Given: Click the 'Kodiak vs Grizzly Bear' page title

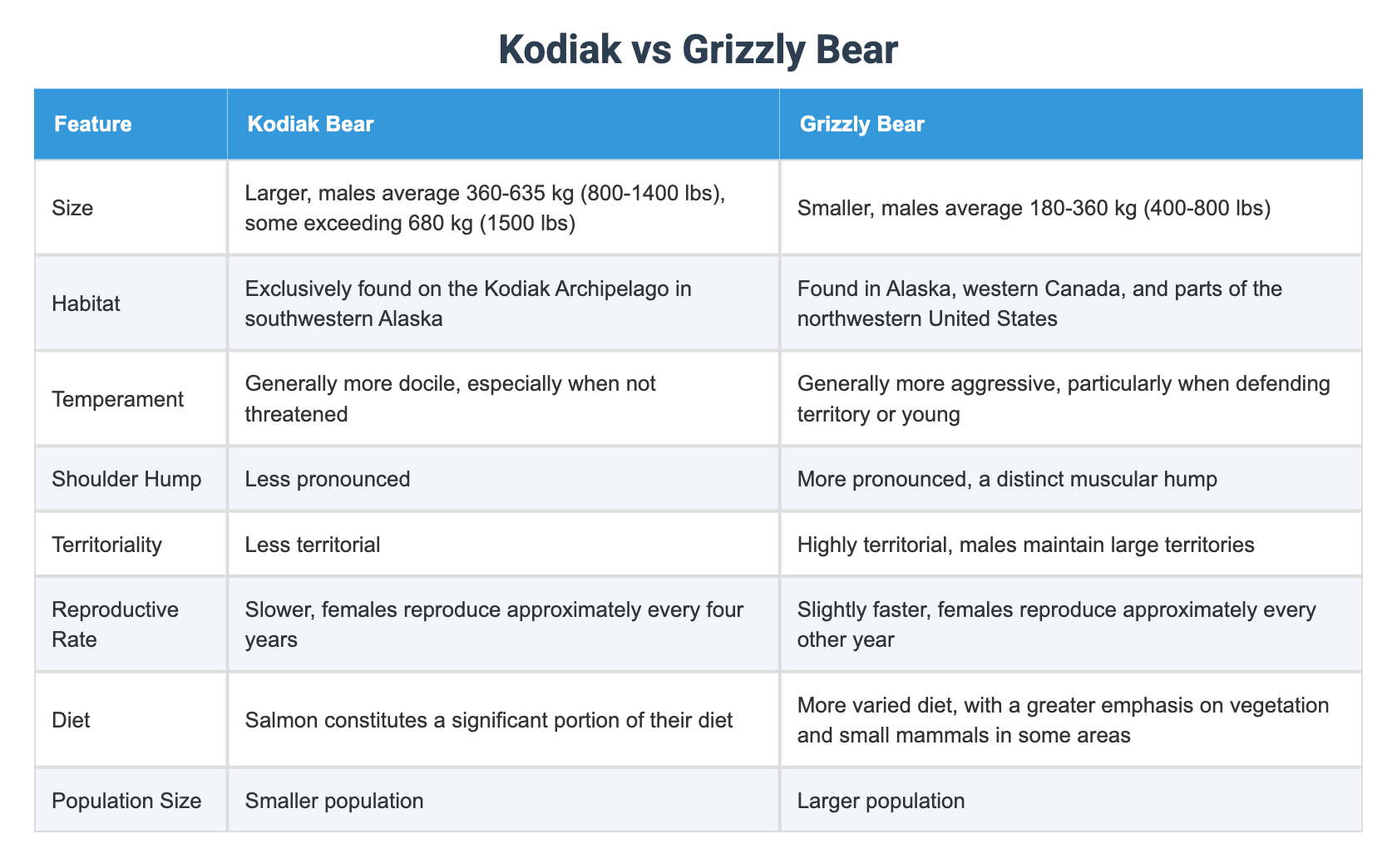Looking at the screenshot, I should tap(698, 51).
